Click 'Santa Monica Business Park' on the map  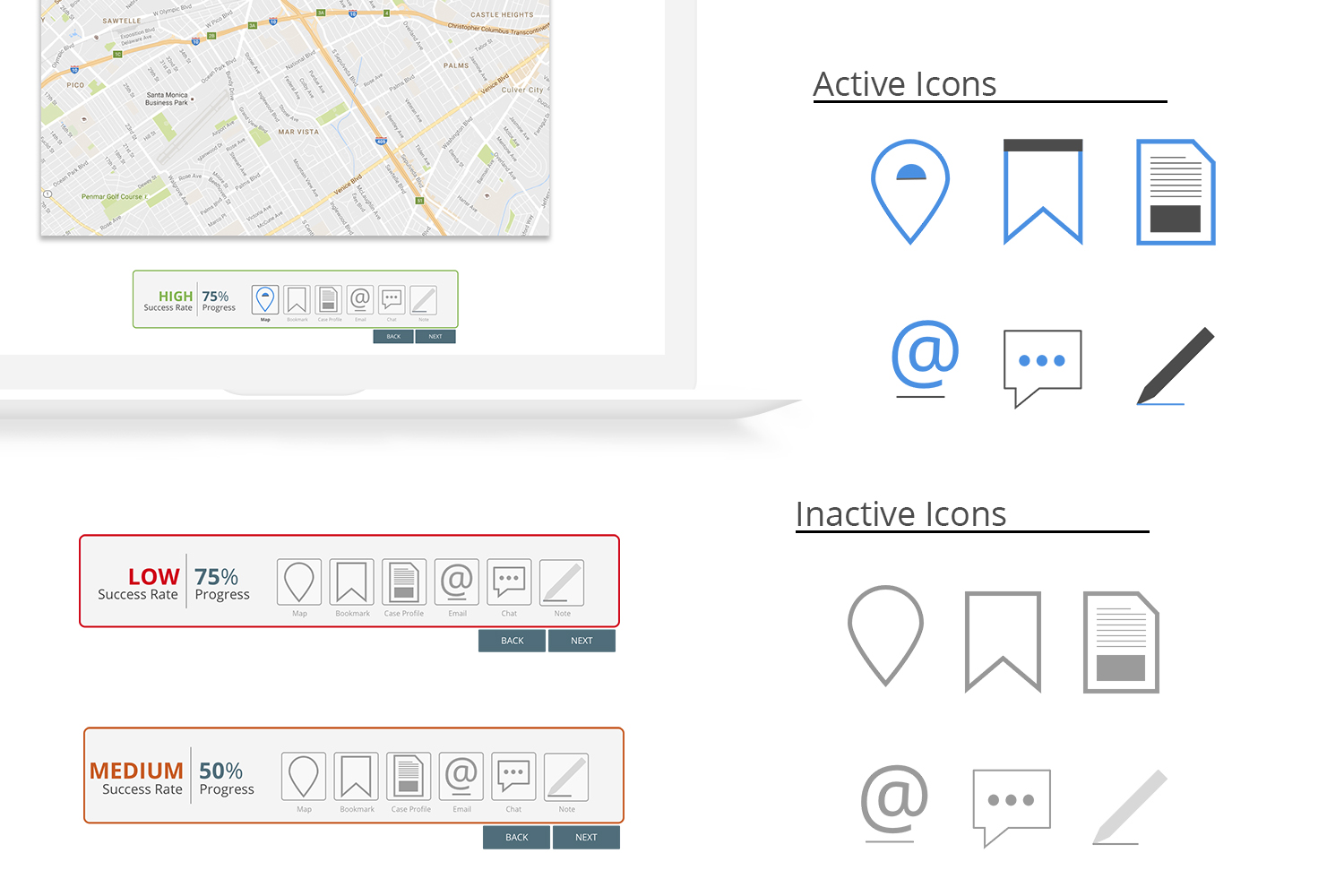[167, 99]
